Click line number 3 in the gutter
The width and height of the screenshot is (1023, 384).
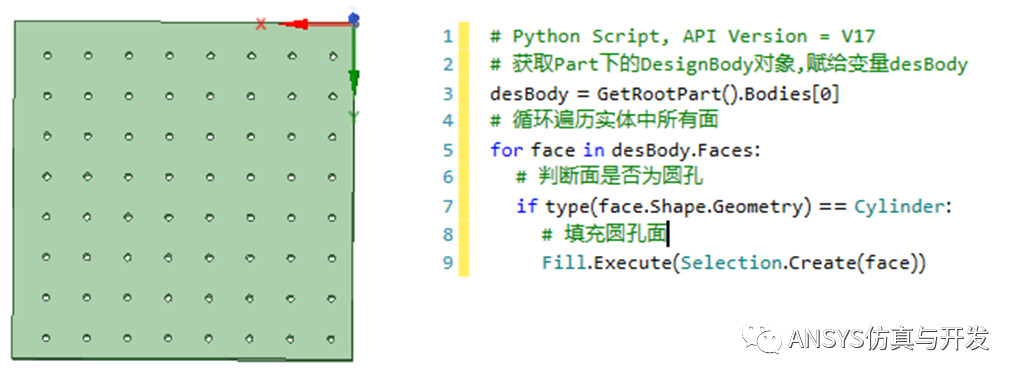click(448, 94)
